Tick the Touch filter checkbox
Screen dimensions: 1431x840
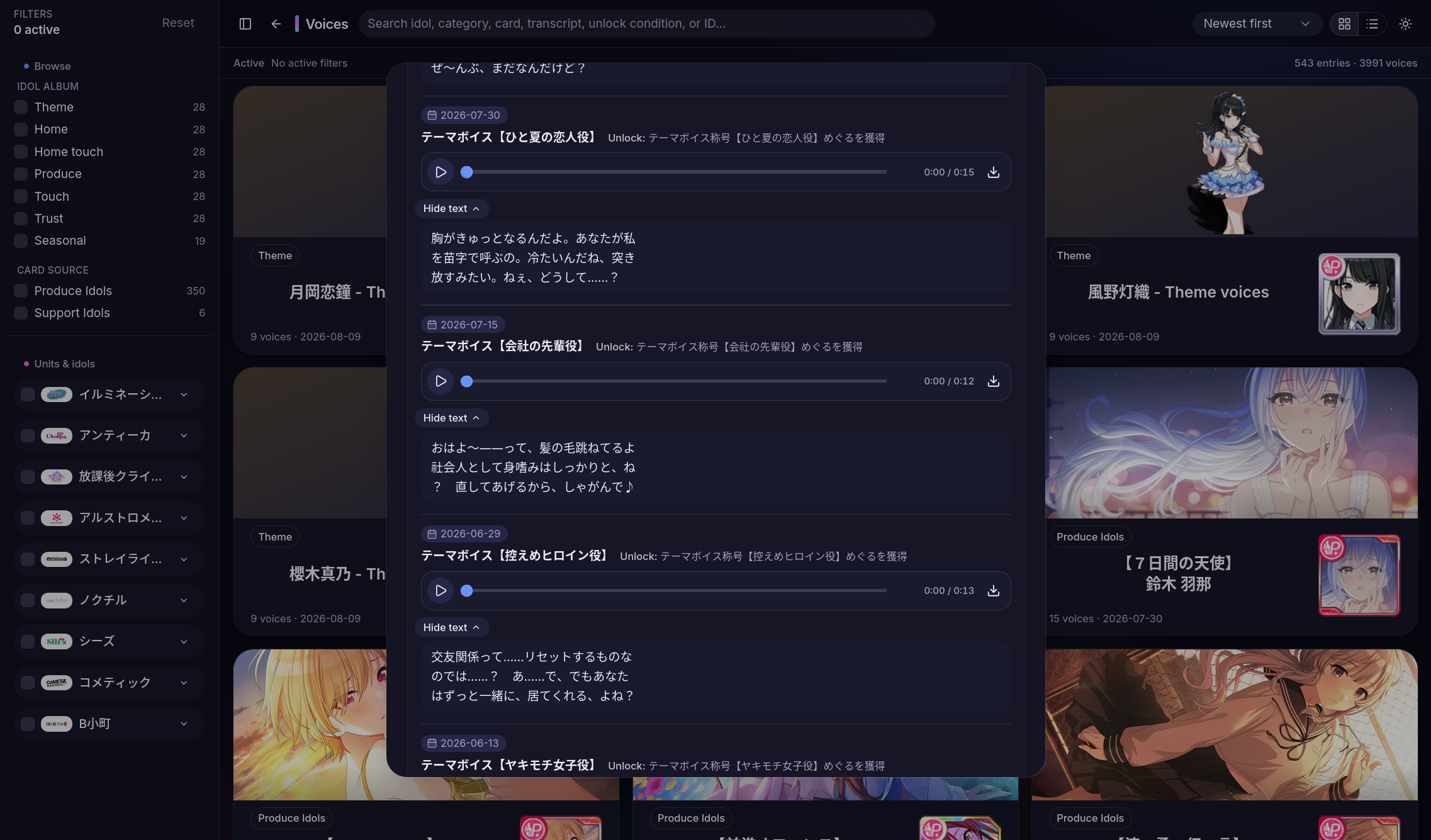tap(21, 196)
